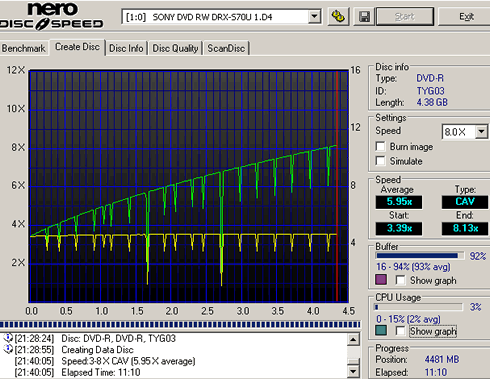Click the Exit button
The height and width of the screenshot is (379, 490).
pyautogui.click(x=466, y=16)
